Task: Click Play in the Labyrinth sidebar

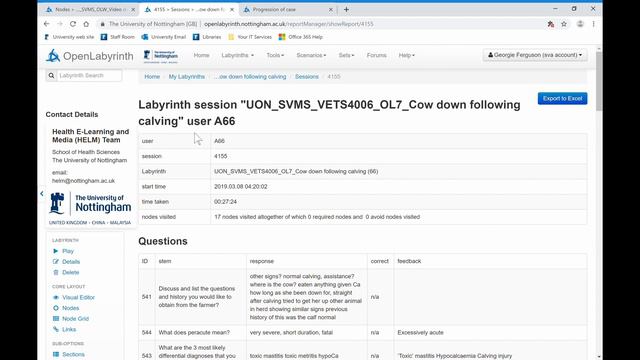Action: 68,251
